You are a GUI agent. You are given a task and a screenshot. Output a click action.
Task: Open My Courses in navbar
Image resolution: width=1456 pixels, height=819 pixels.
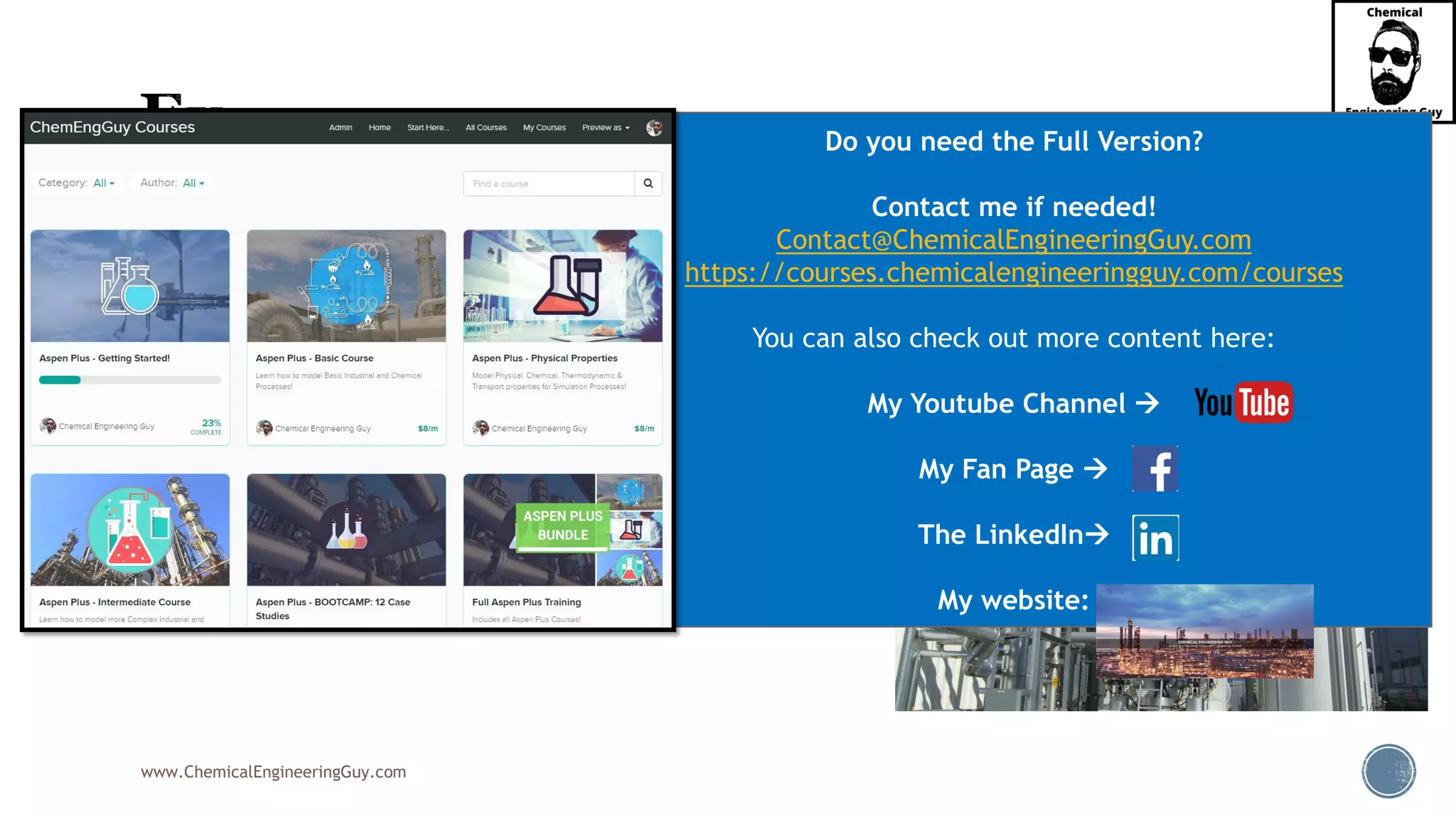coord(544,128)
